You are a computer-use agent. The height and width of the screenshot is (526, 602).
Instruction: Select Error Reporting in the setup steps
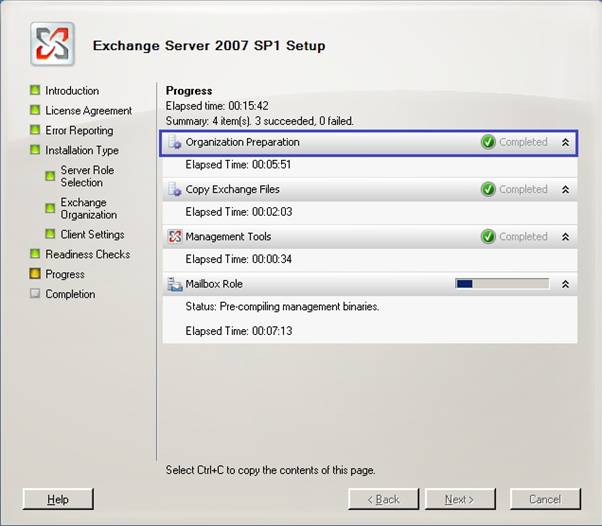pos(79,131)
